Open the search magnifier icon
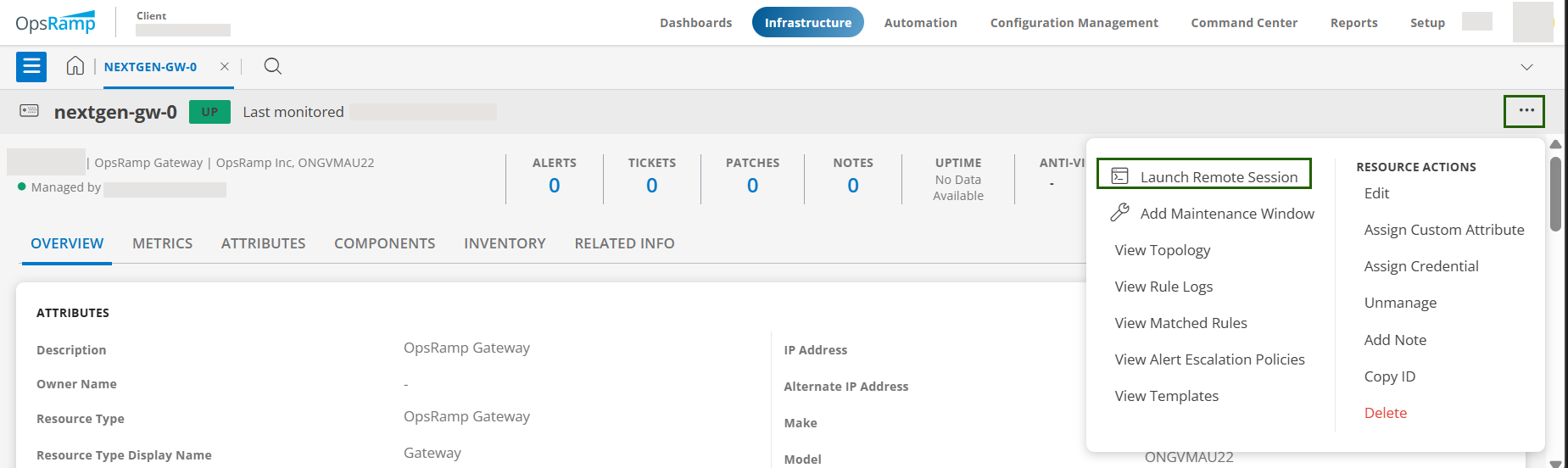The width and height of the screenshot is (1568, 468). coord(272,66)
